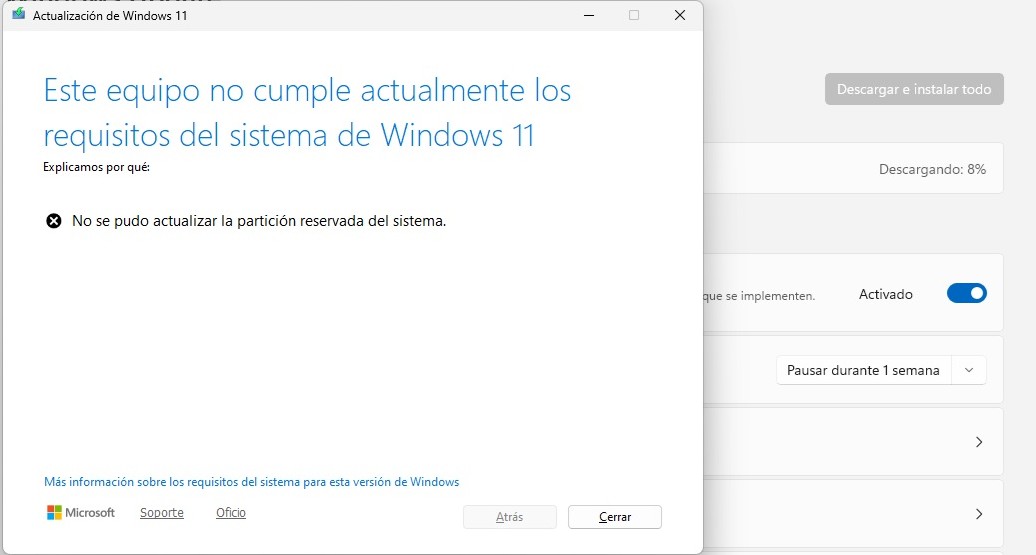Screen dimensions: 1036x555
Task: Click the Microsoft logo in the dialog
Action: click(x=81, y=513)
